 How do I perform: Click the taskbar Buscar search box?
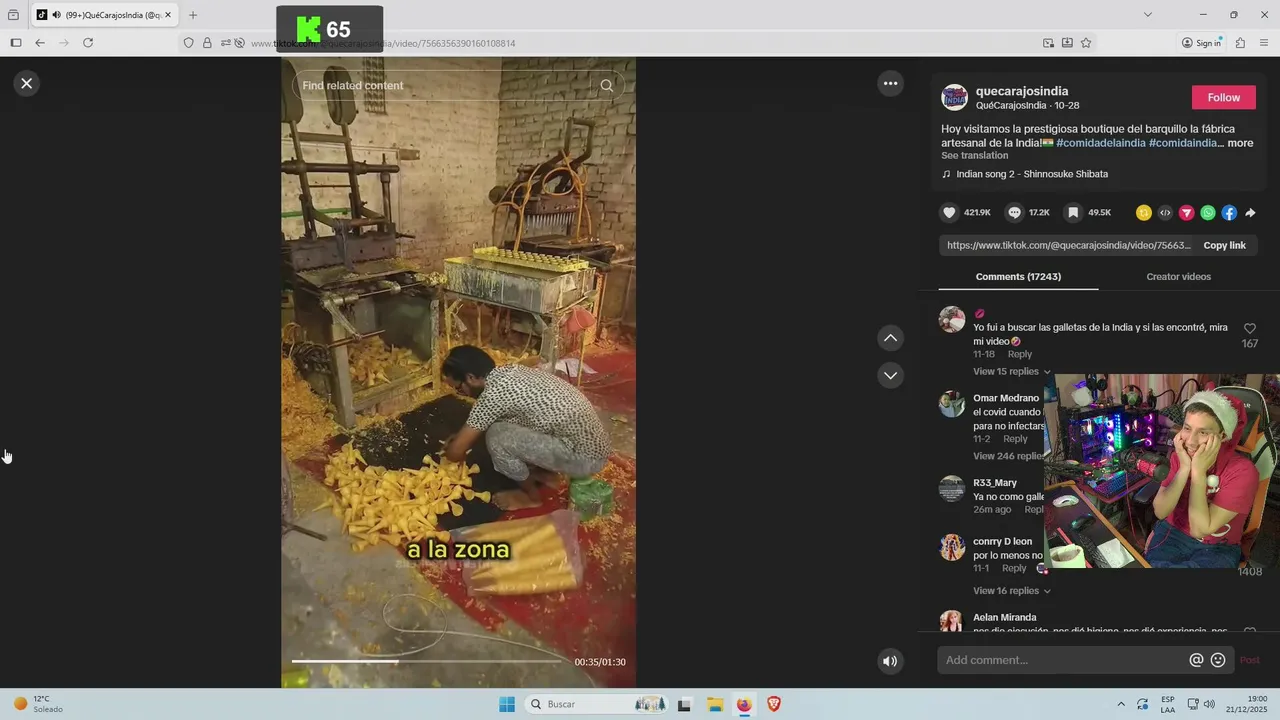[x=598, y=705]
